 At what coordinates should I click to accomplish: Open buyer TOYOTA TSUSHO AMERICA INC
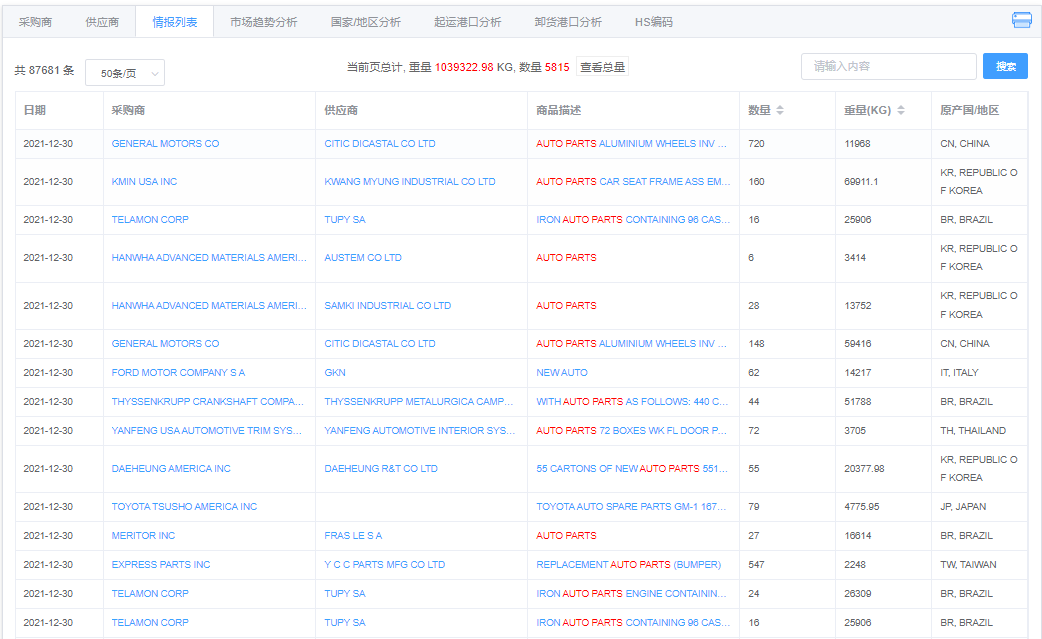tap(184, 507)
